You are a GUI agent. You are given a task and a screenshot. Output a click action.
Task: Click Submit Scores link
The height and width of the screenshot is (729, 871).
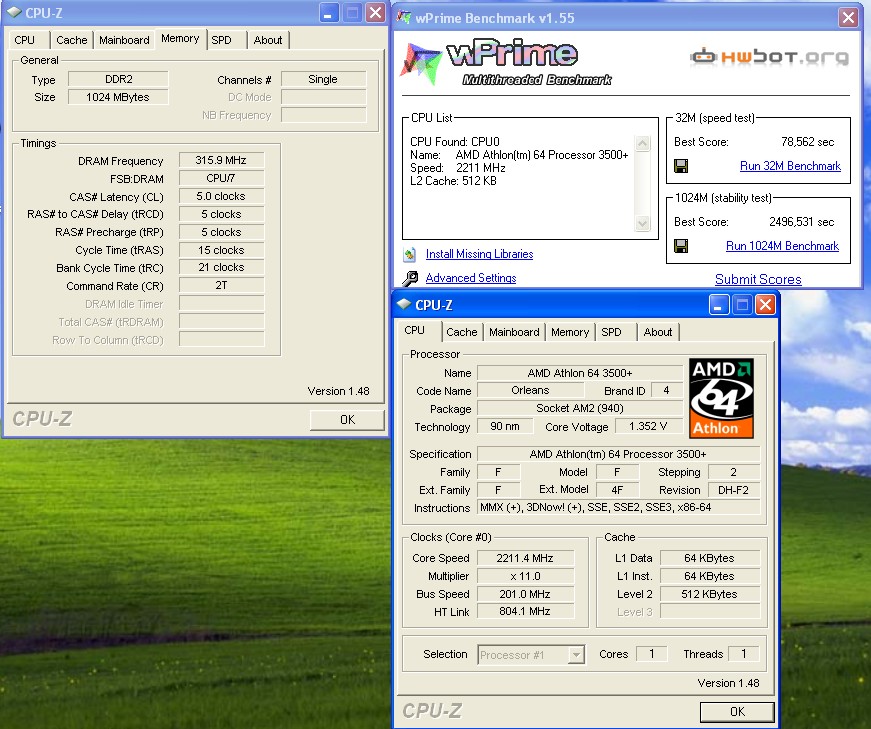coord(758,279)
